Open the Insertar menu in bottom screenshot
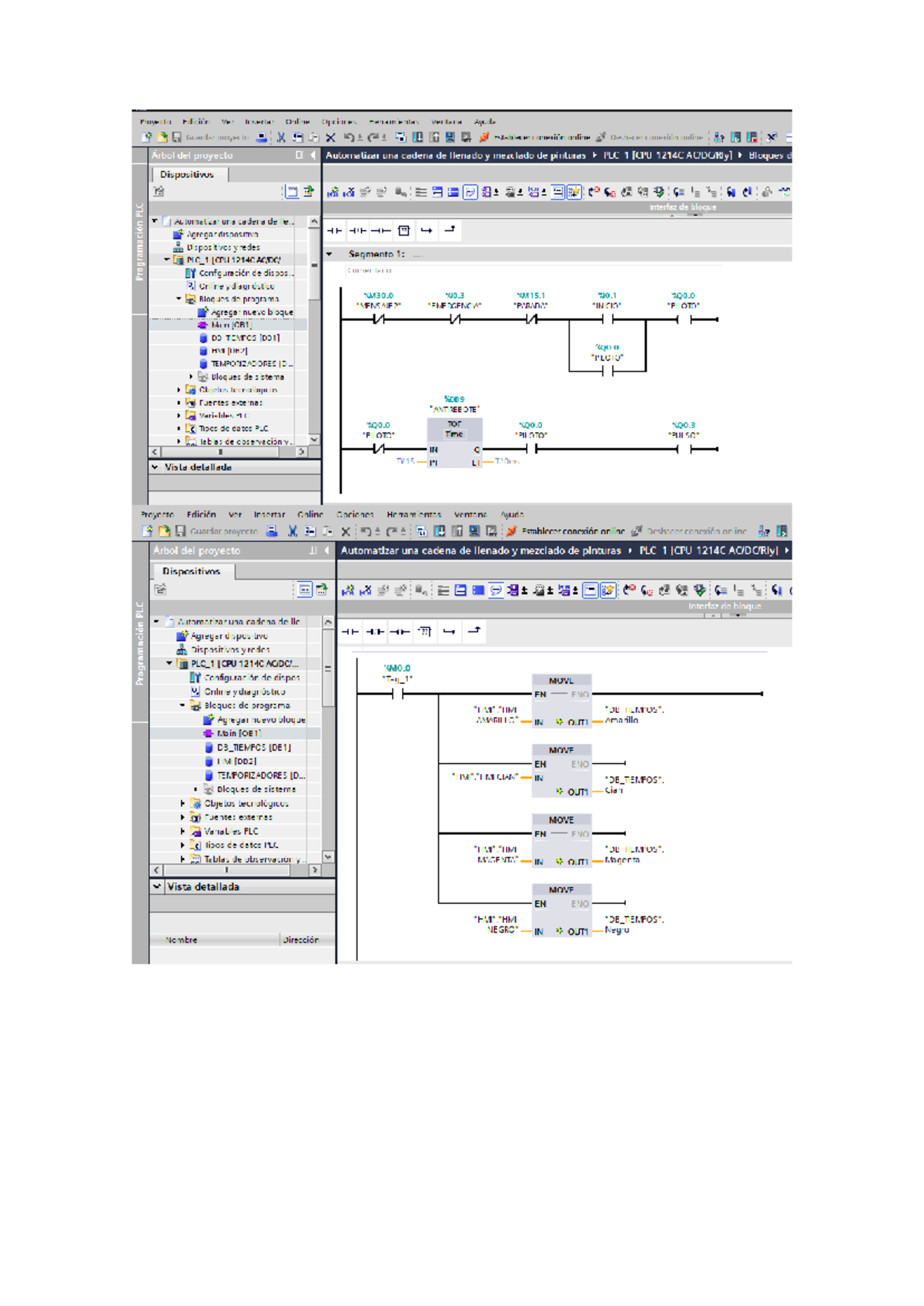Viewport: 924px width, 1306px height. 269,514
